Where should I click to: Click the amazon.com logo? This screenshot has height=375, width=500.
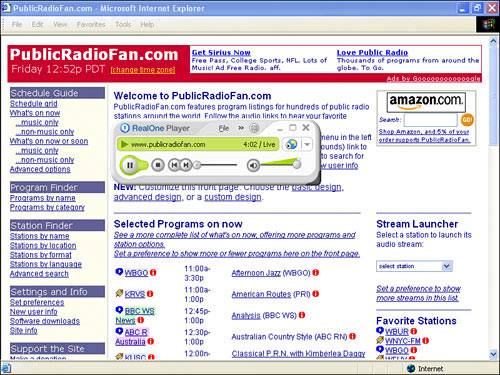pyautogui.click(x=426, y=102)
